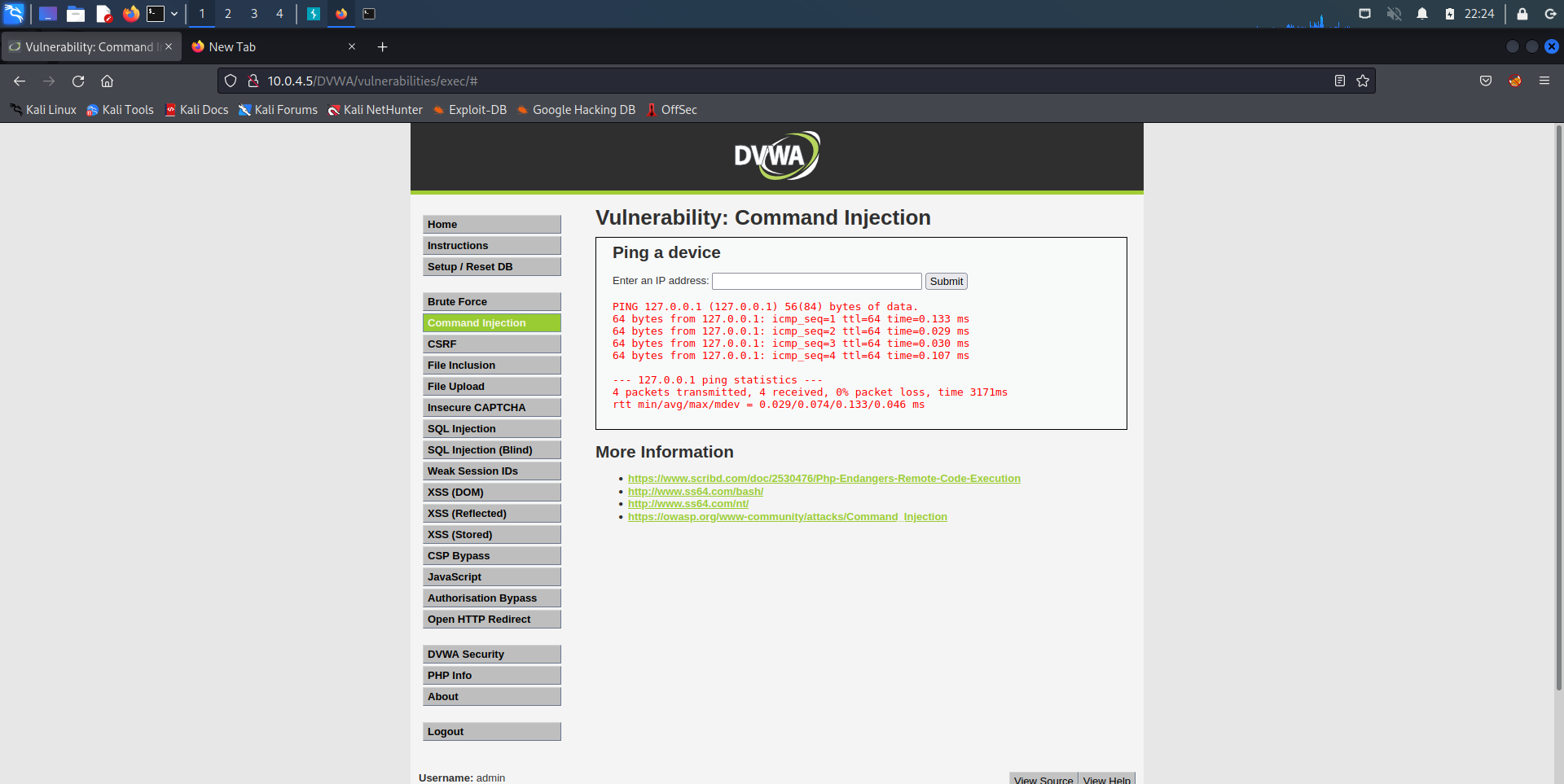Bookmark this page with star icon
1564x784 pixels.
point(1363,81)
